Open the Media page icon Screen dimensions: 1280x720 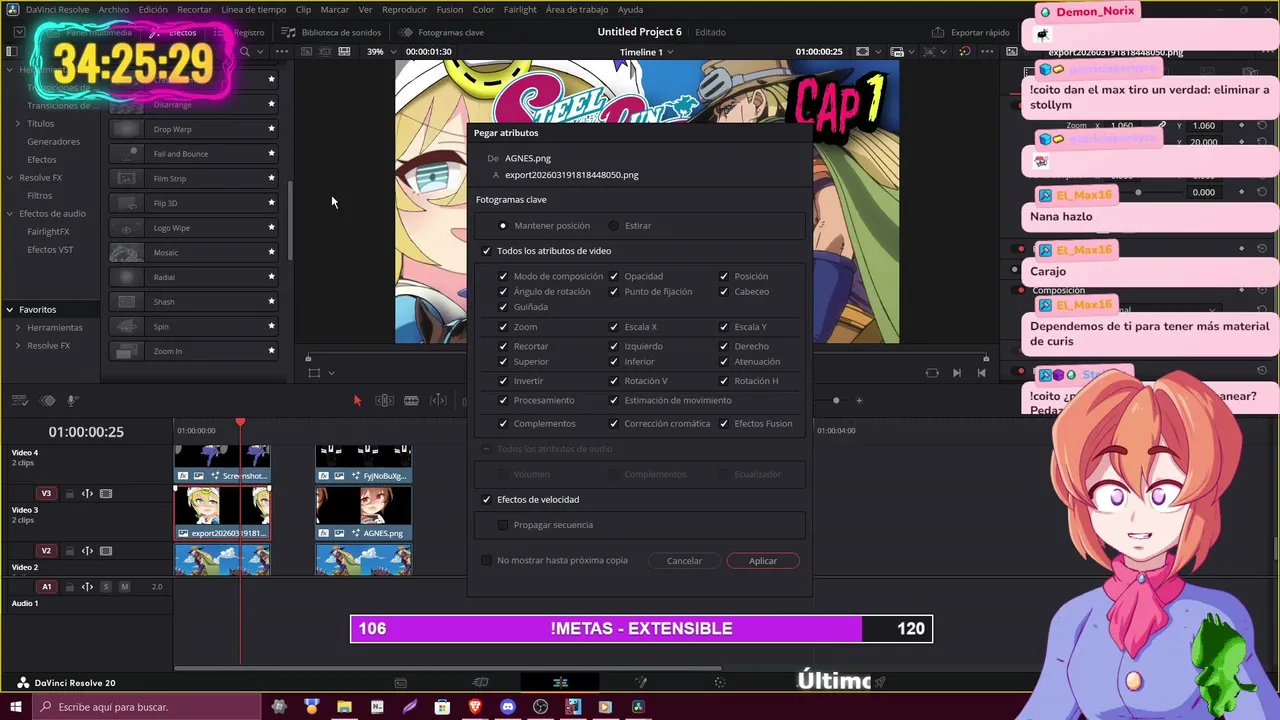click(x=400, y=683)
